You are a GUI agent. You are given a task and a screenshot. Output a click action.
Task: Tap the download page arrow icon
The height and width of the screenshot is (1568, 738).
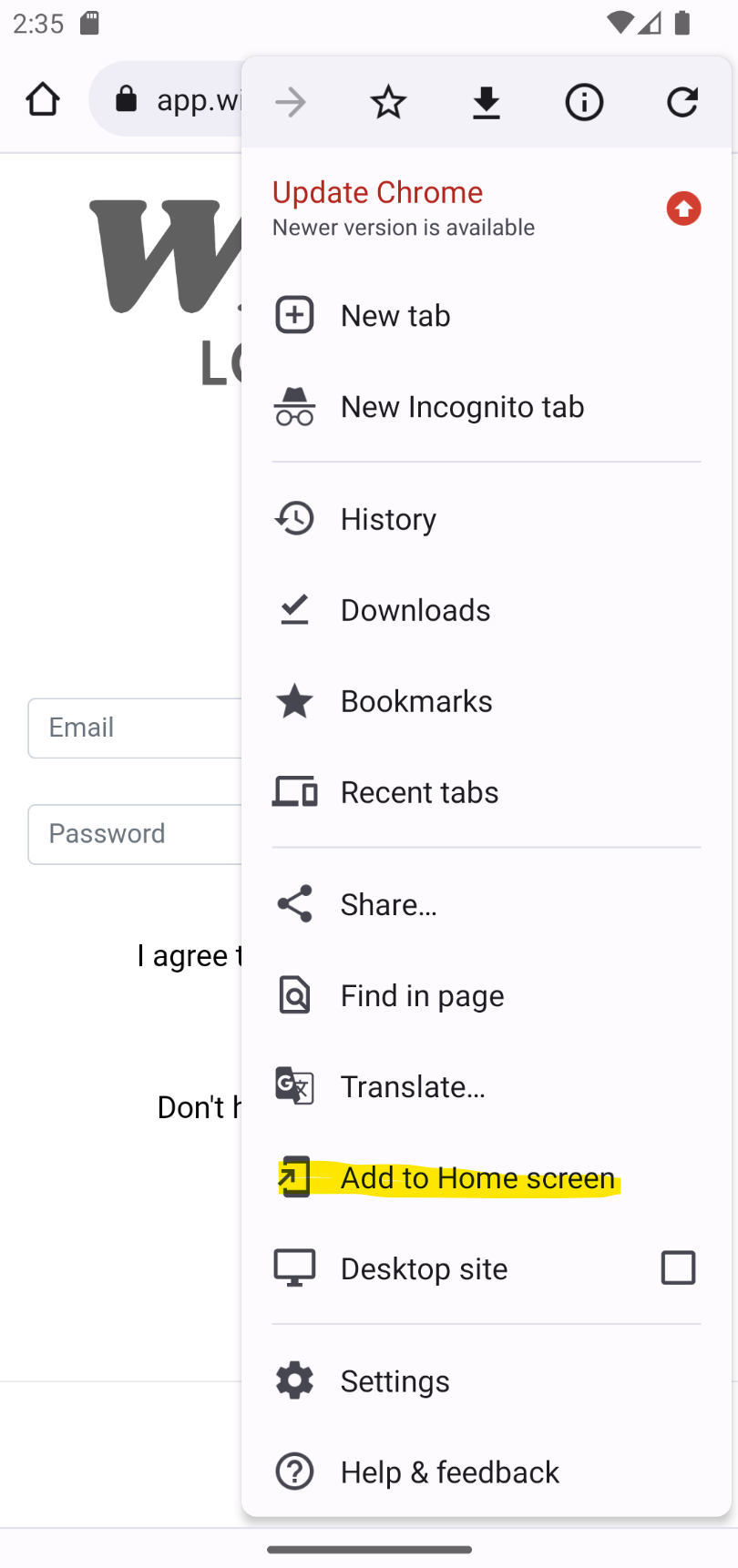[487, 102]
